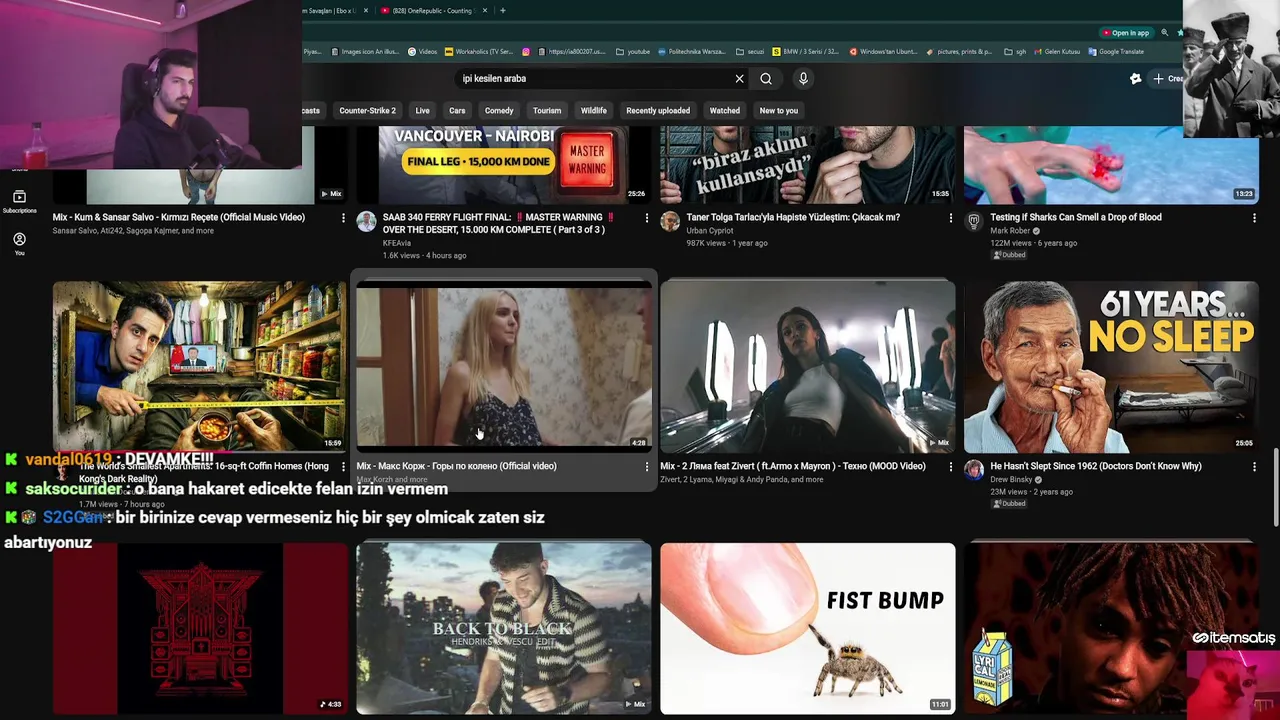Open the Gelen Kutusu bookmark
Screen dimensions: 1280x720
coord(1058,52)
